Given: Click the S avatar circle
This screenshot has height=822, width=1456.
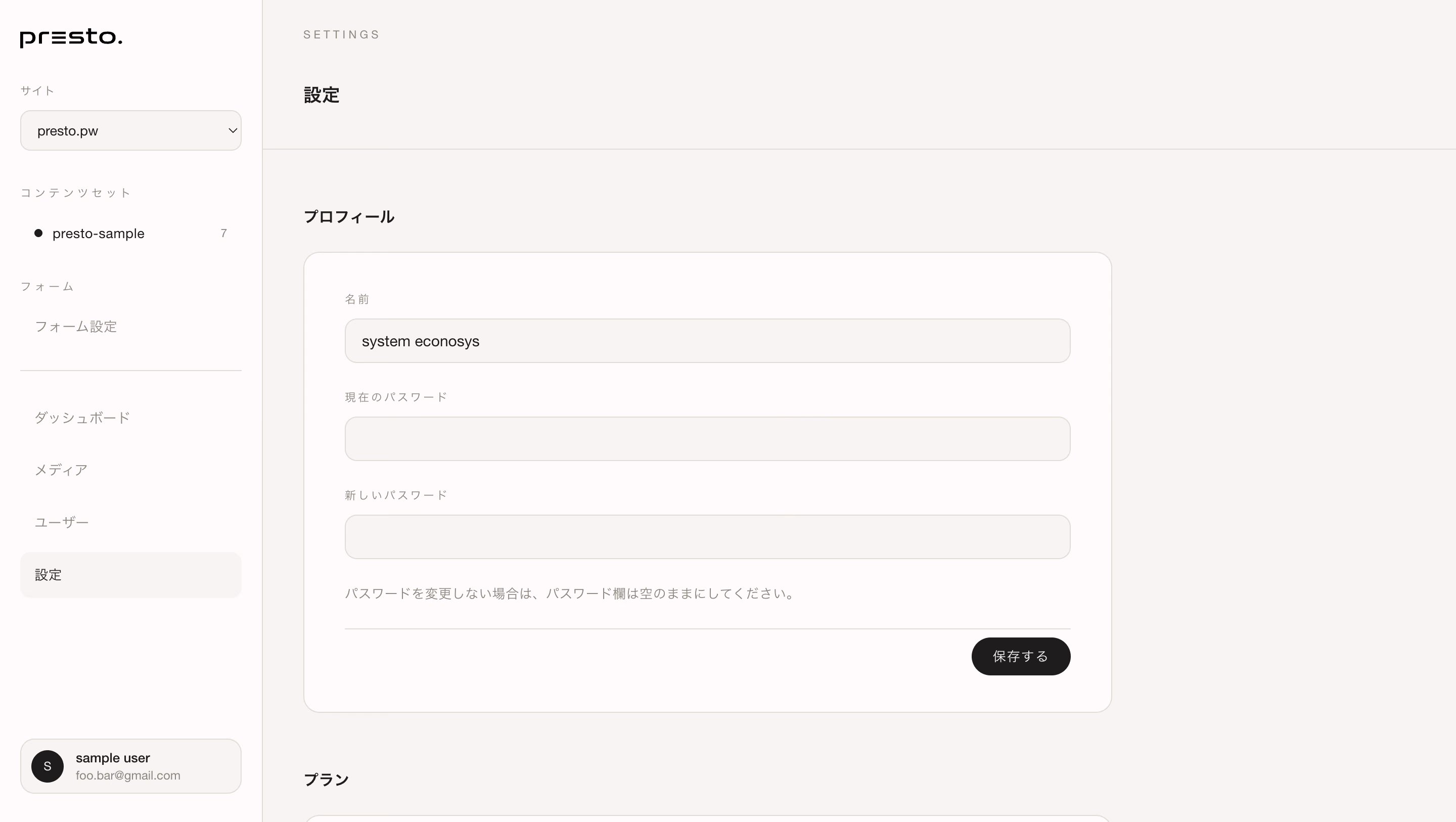Looking at the screenshot, I should tap(48, 766).
